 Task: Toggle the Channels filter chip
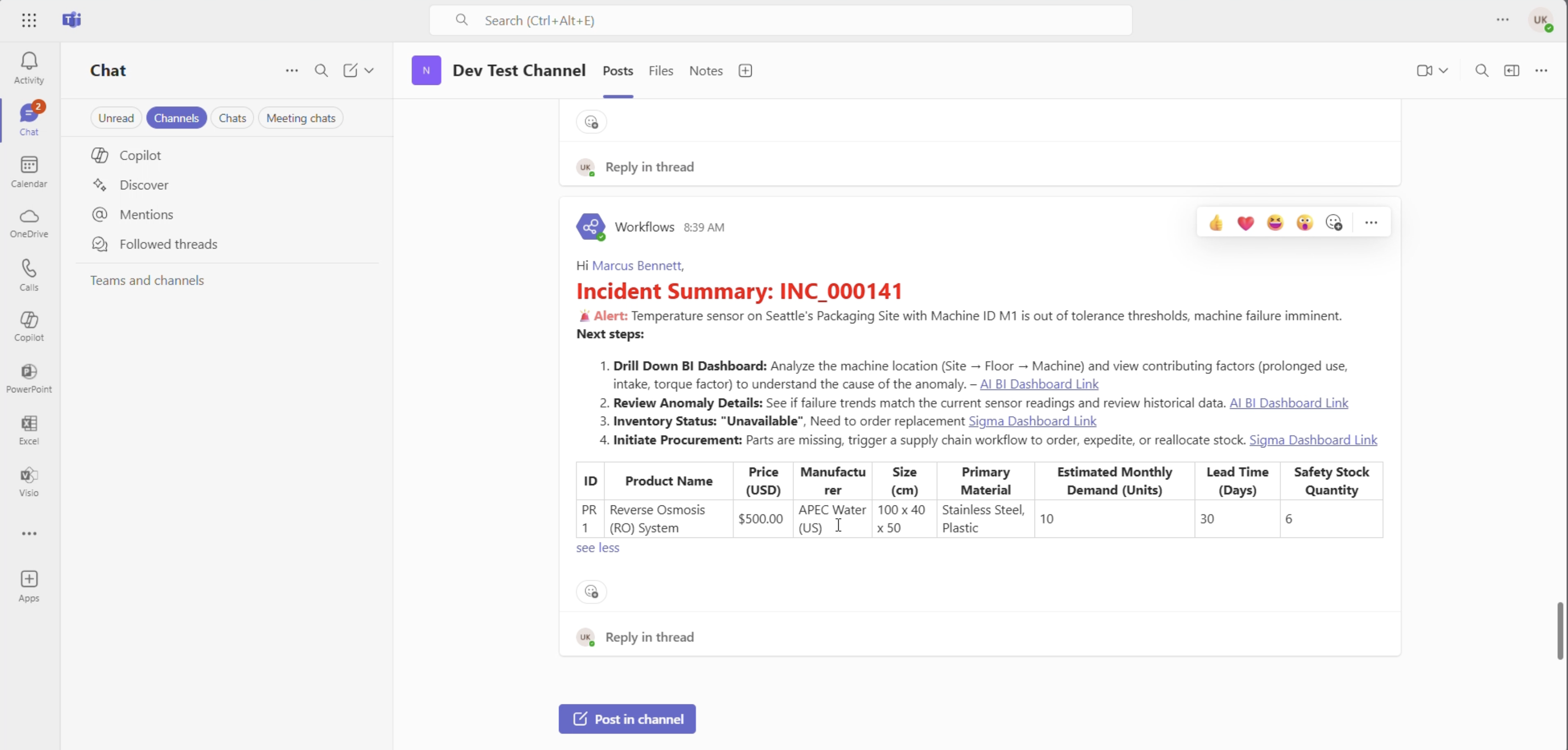[176, 118]
